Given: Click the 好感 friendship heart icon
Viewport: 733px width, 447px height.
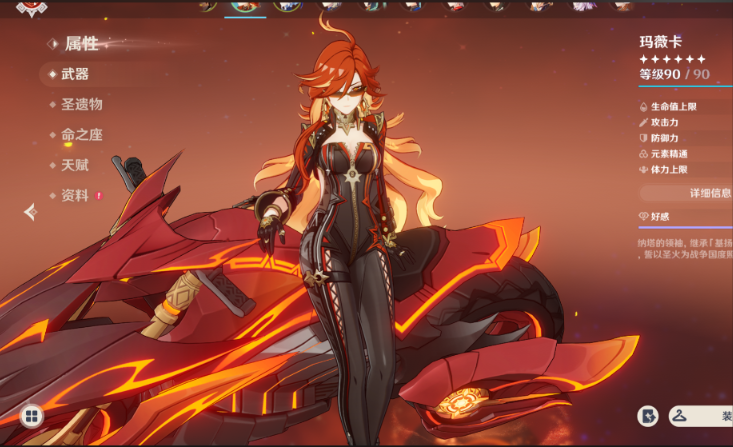Looking at the screenshot, I should pyautogui.click(x=643, y=216).
